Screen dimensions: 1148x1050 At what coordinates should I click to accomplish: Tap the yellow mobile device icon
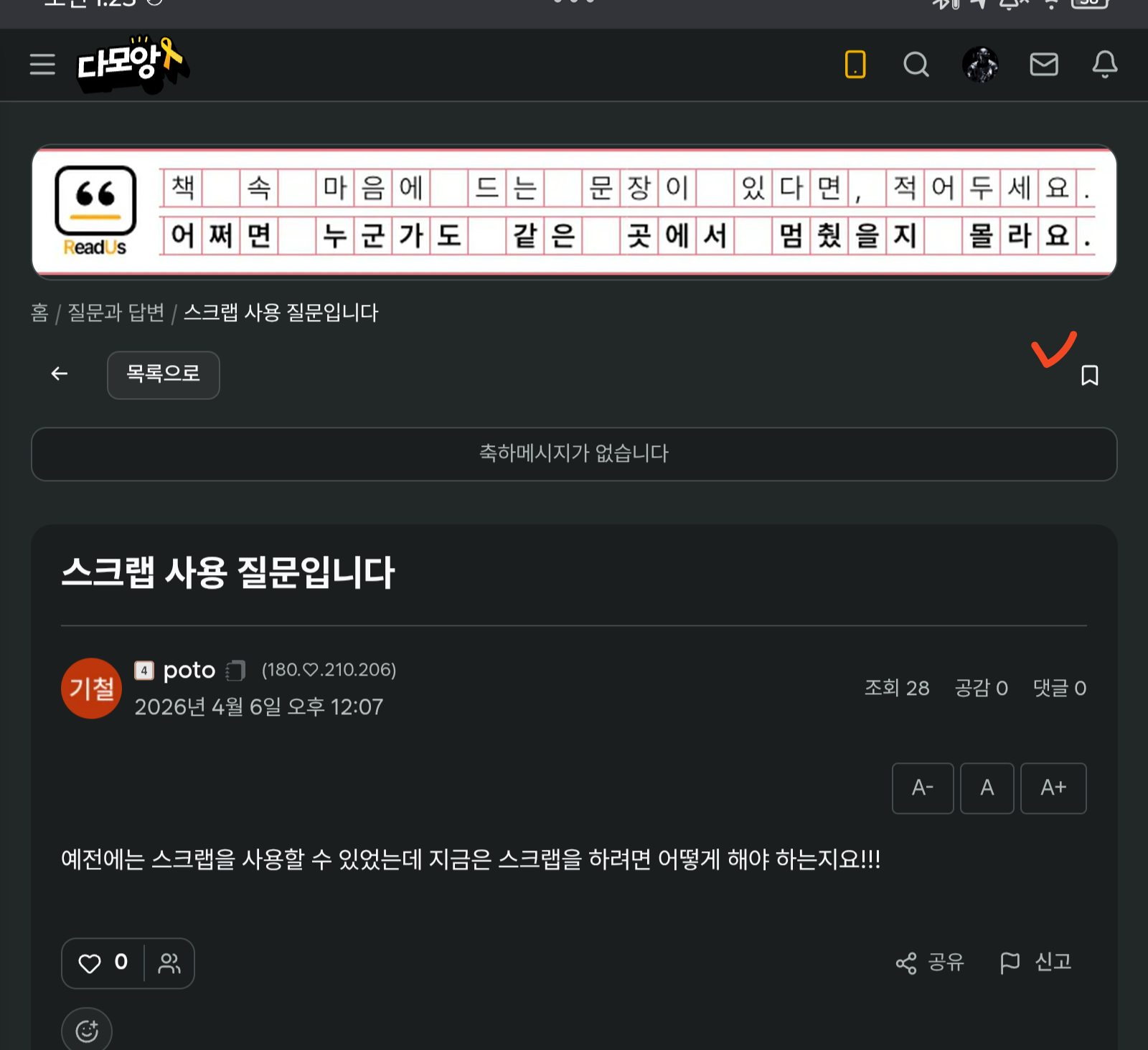point(855,65)
